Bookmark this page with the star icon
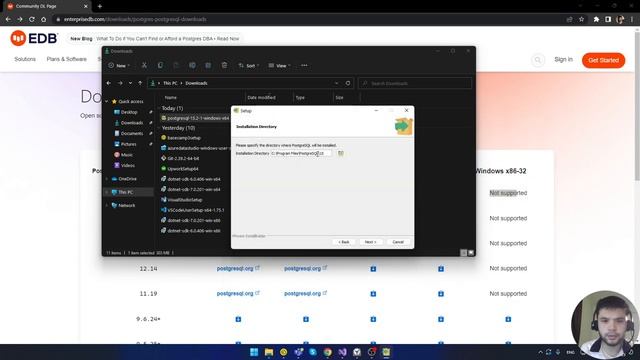 tap(582, 19)
